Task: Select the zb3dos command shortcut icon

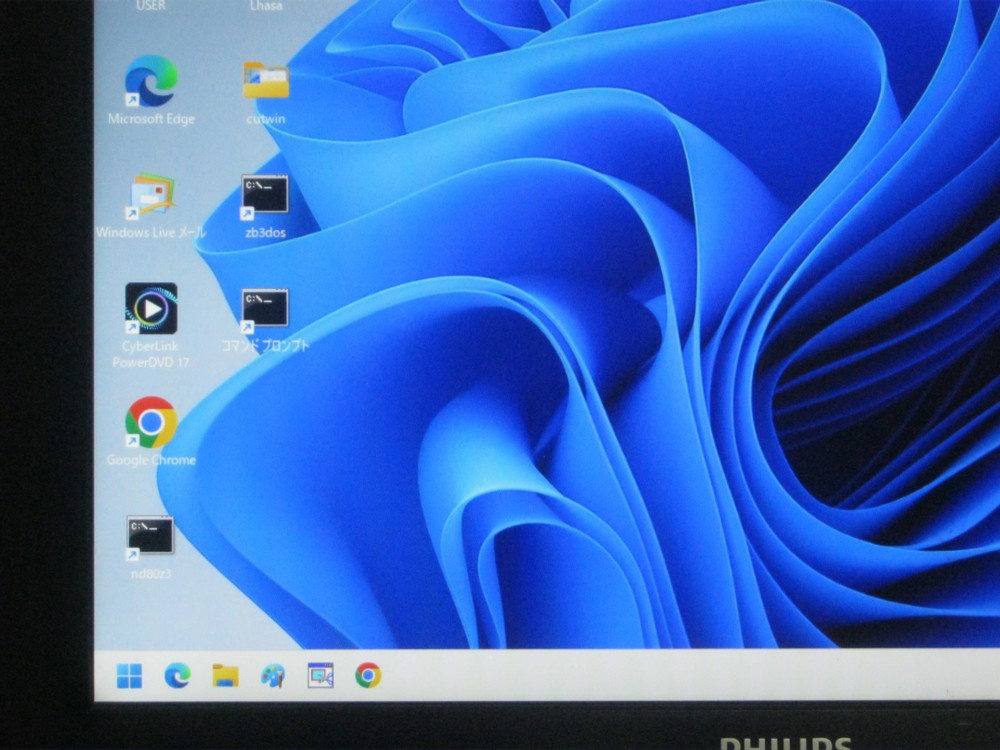Action: (265, 196)
